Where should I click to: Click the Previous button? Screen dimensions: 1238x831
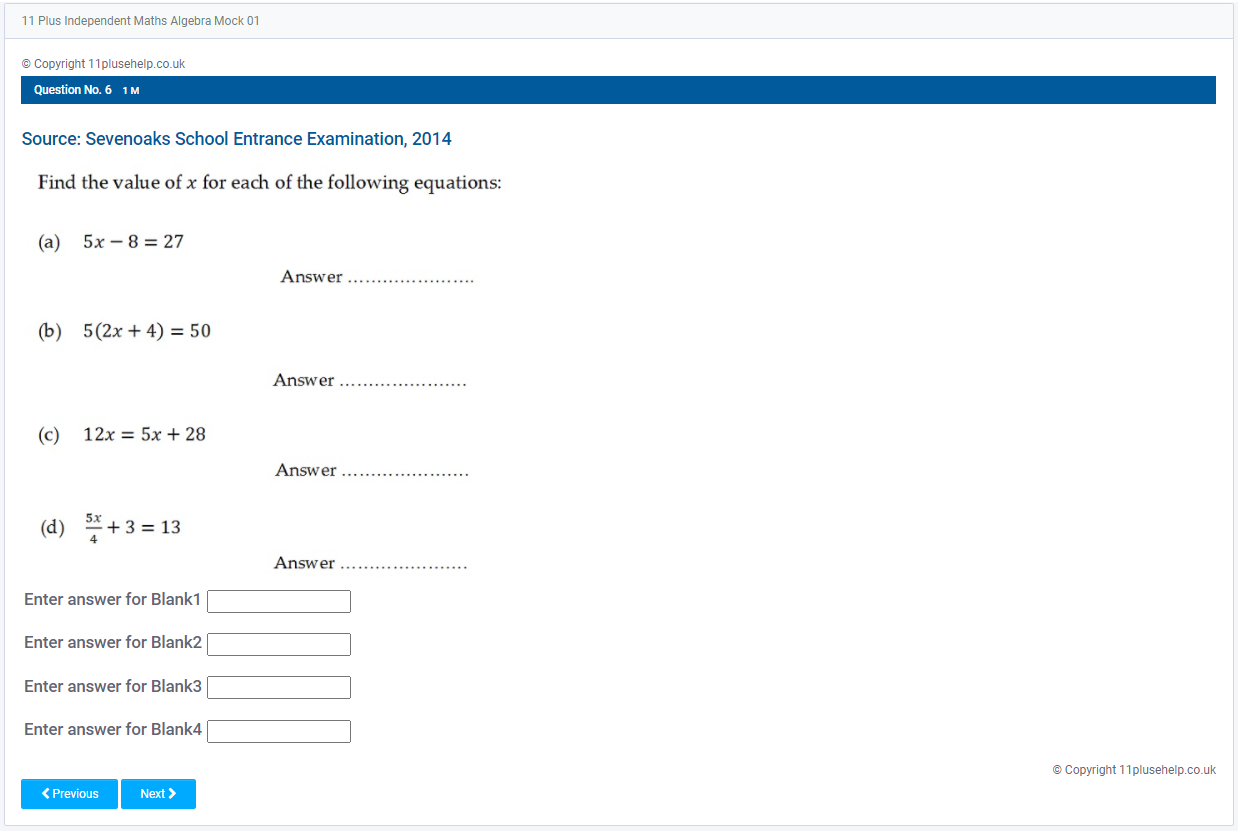(x=69, y=794)
